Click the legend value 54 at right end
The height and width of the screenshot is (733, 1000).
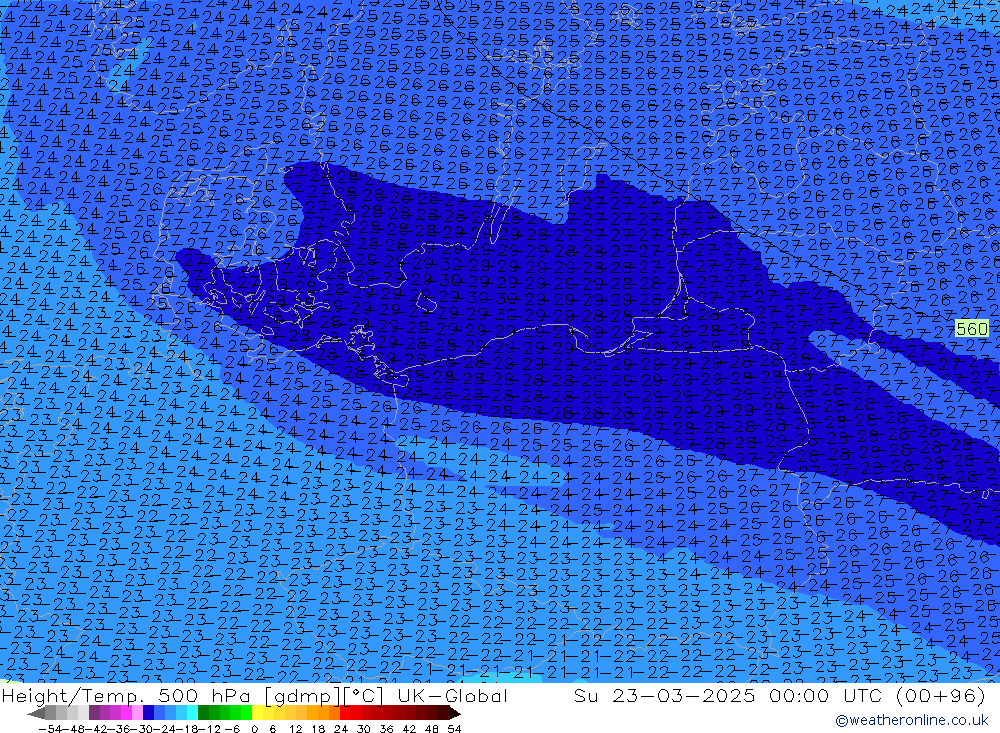454,729
